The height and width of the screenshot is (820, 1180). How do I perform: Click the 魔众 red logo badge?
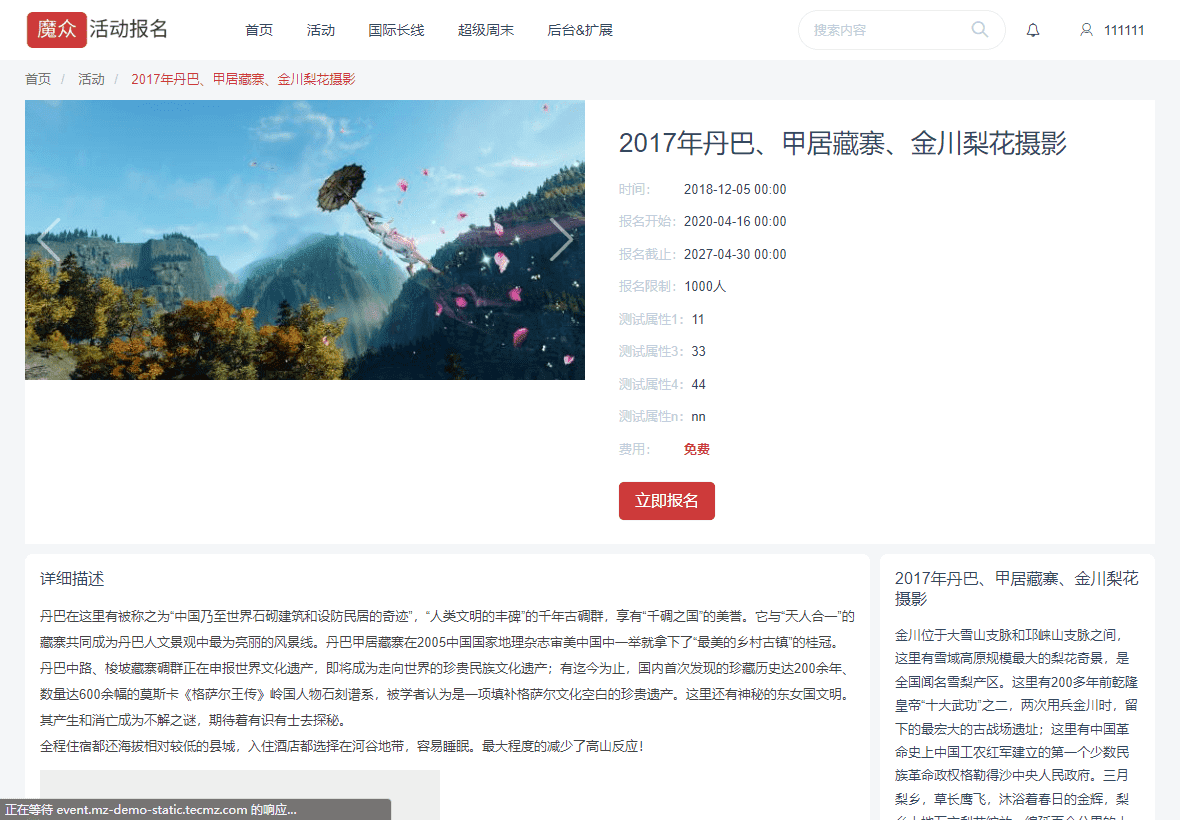pos(56,29)
